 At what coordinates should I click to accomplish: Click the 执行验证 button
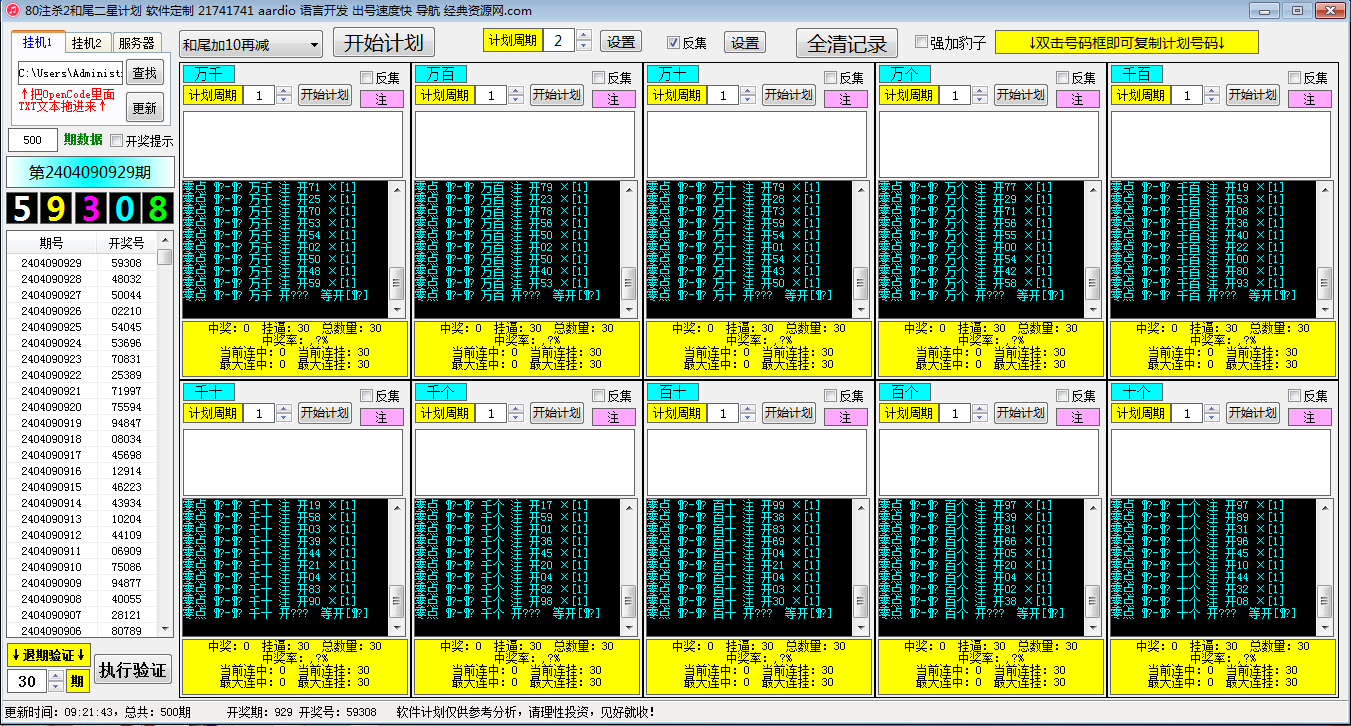131,670
